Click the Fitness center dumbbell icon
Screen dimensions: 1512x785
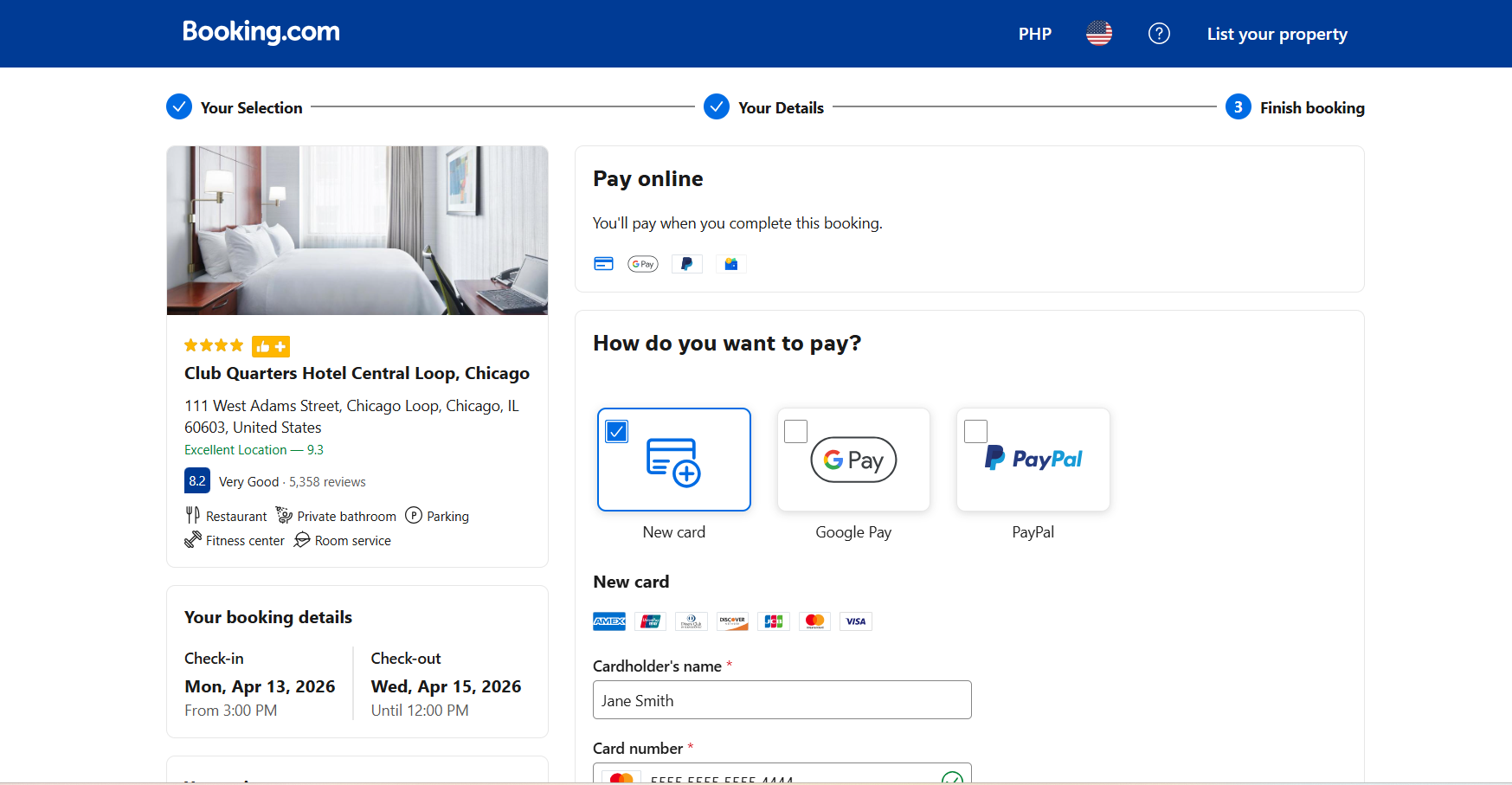(193, 540)
